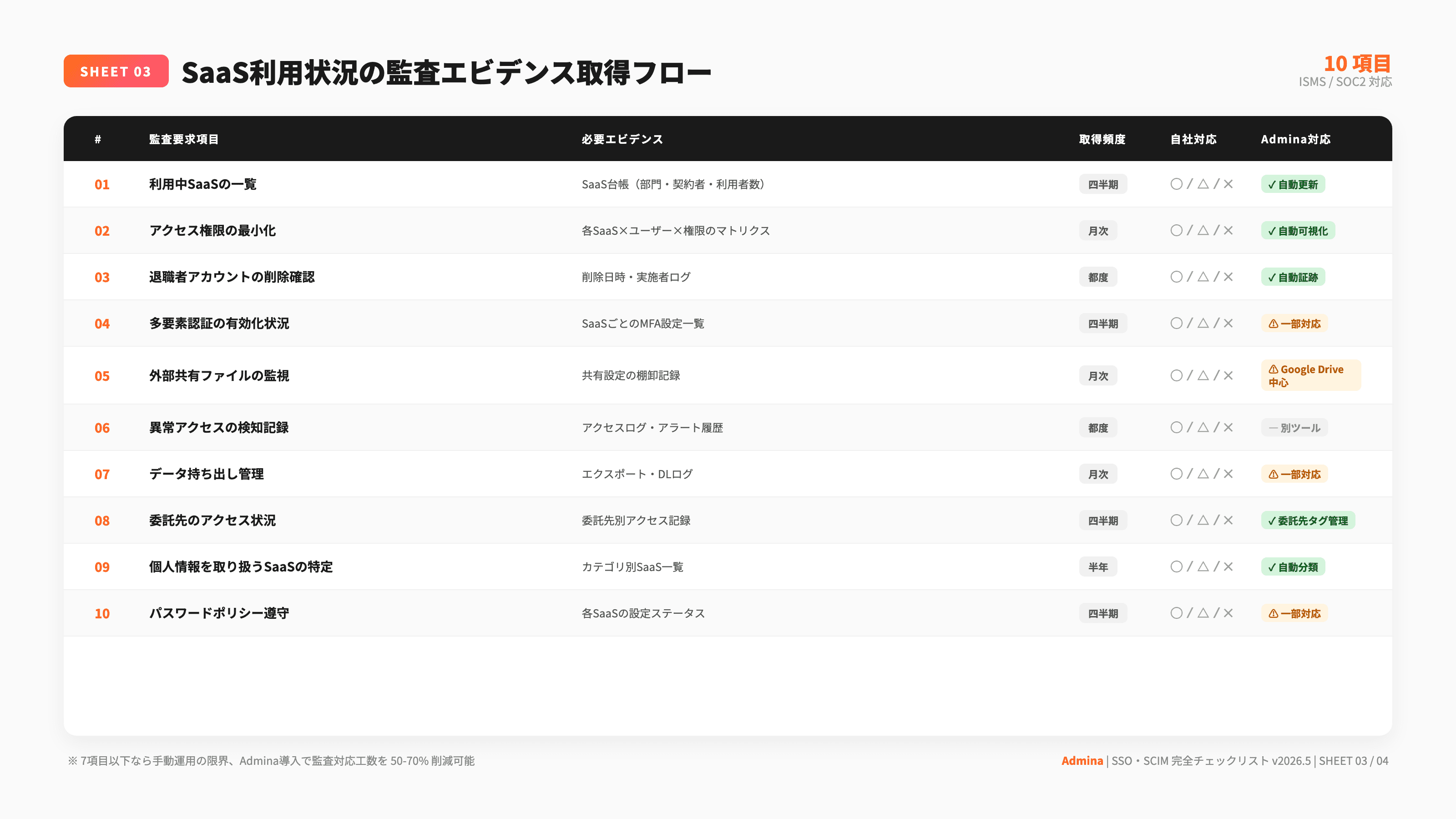Click 一部対応 warning badge in row 10
This screenshot has width=1456, height=819.
(1294, 613)
